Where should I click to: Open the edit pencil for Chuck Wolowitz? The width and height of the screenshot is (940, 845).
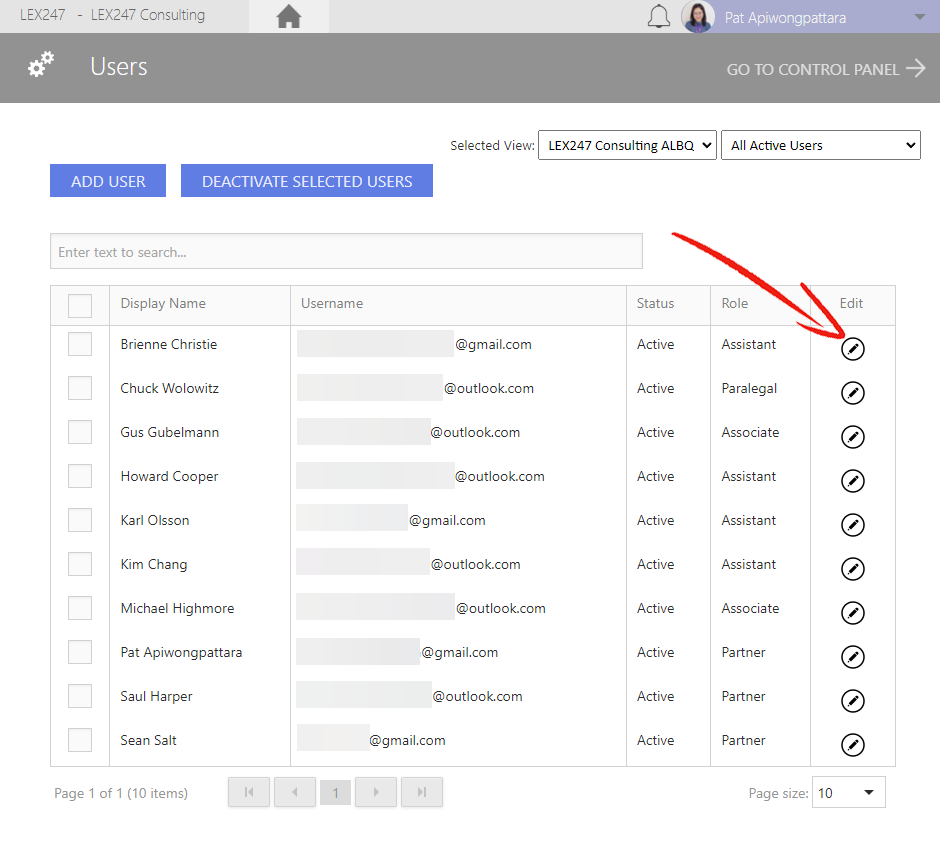pos(852,393)
